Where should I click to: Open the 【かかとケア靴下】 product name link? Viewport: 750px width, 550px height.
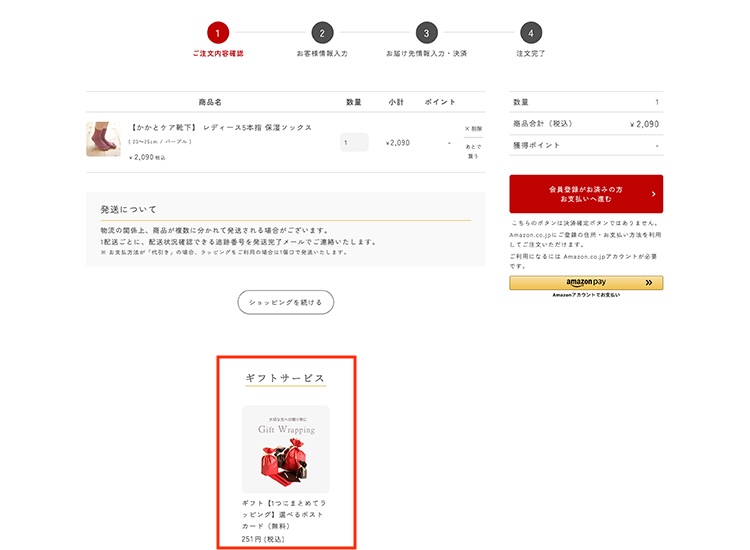(x=221, y=128)
